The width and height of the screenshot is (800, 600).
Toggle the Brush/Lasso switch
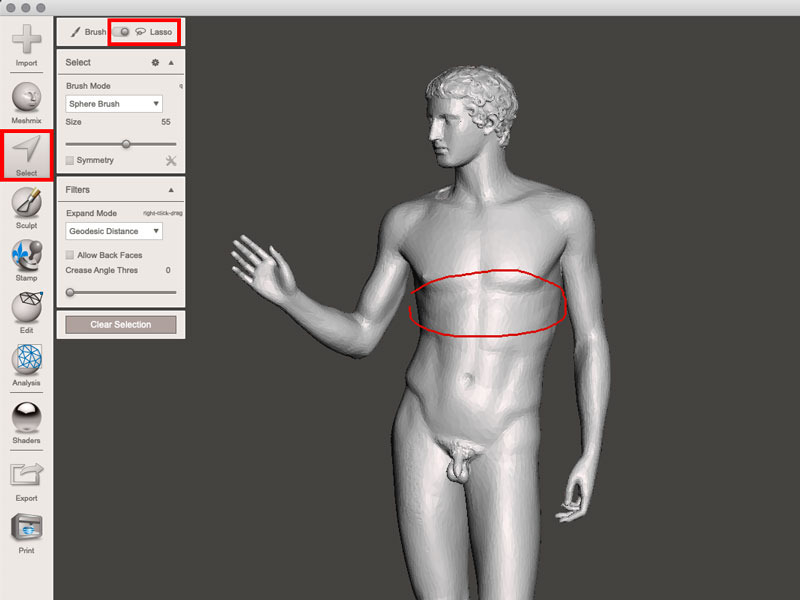[122, 32]
